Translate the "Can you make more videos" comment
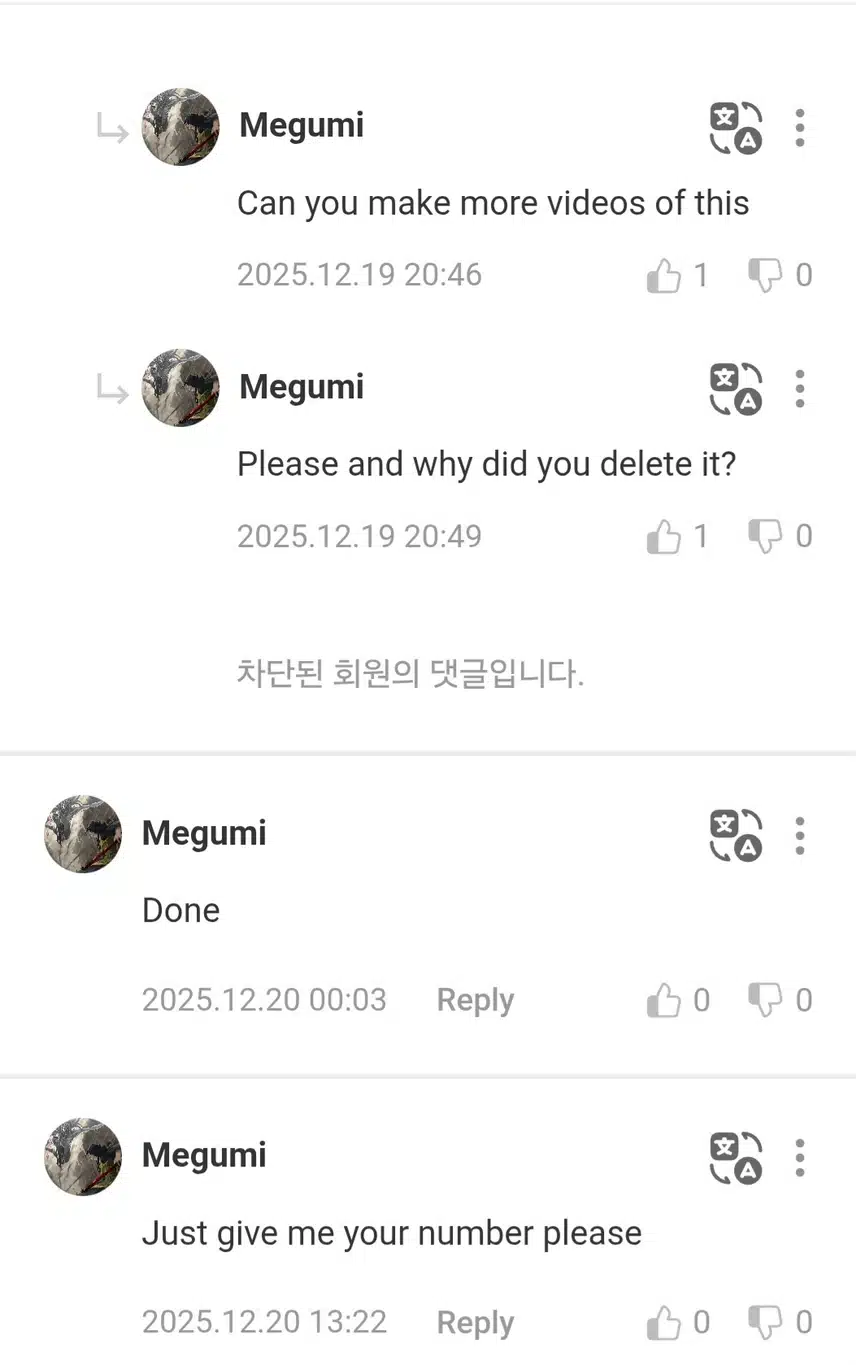856x1365 pixels. coord(736,129)
